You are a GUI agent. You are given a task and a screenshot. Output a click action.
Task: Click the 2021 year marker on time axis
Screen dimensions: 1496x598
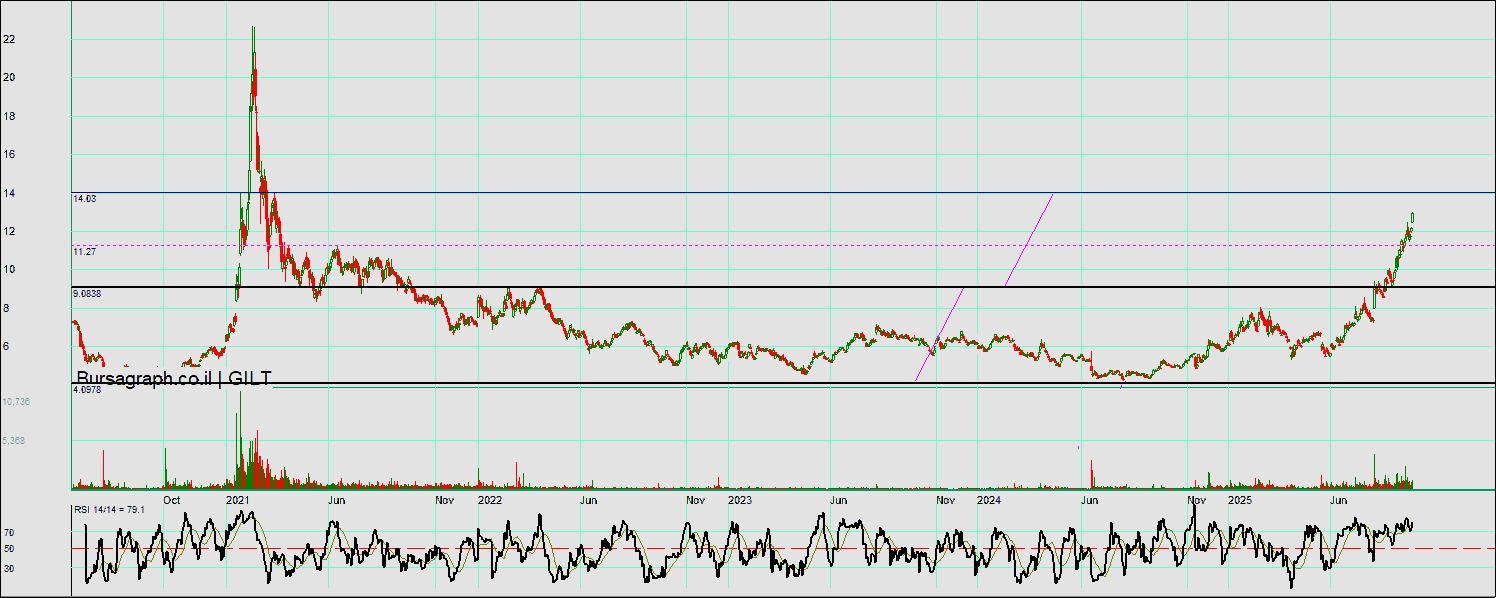(x=237, y=498)
